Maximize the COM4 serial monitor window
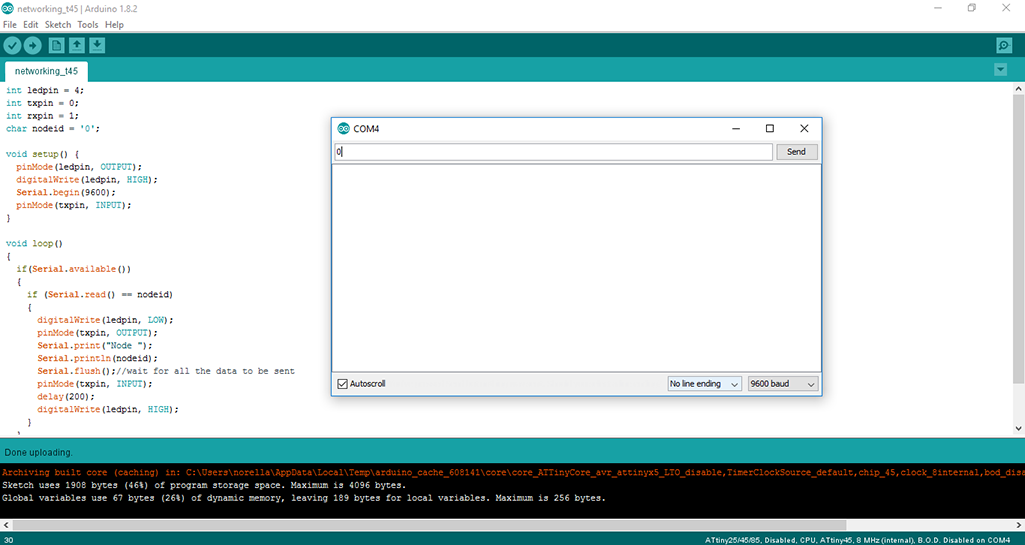Viewport: 1025px width, 545px height. tap(770, 129)
